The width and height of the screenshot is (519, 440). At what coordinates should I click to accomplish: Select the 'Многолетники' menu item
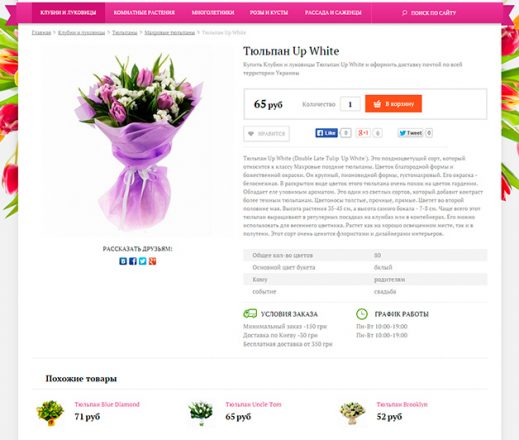[x=213, y=13]
